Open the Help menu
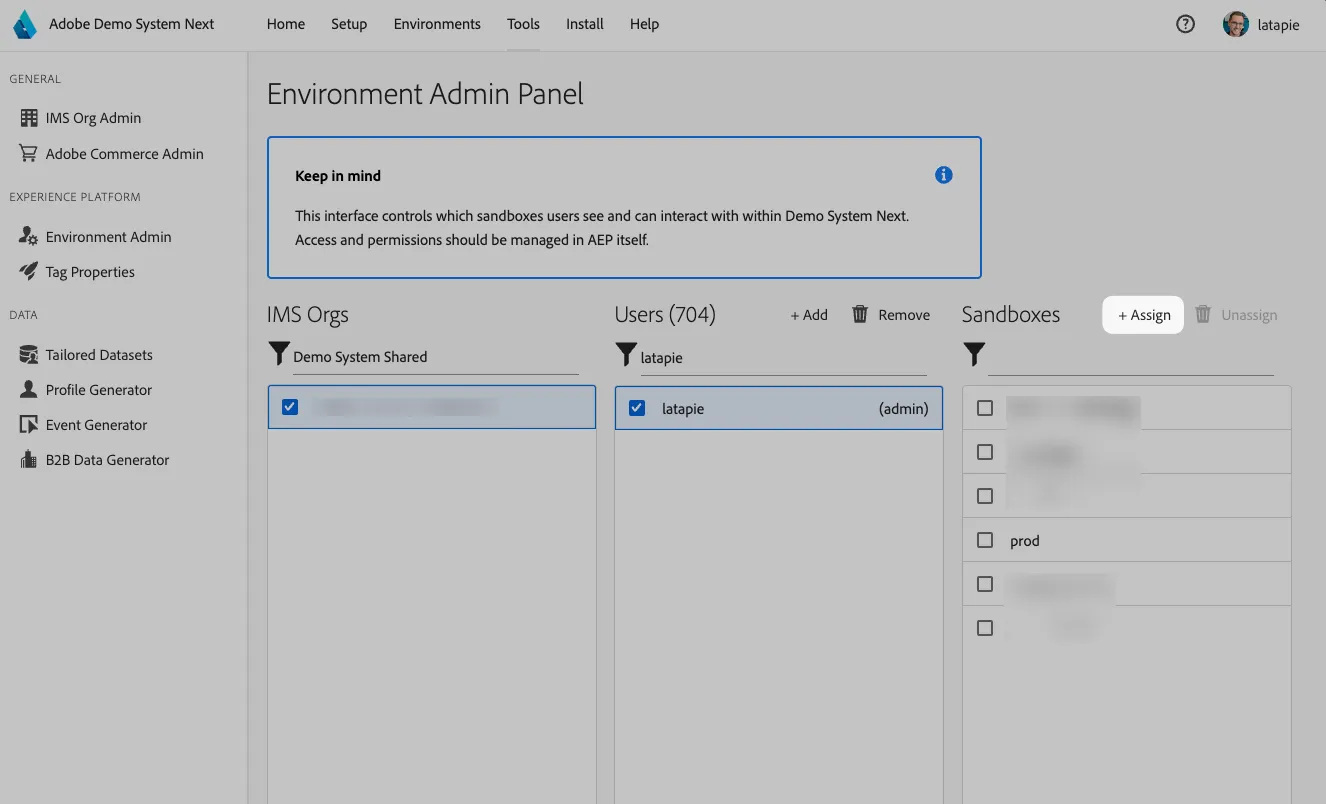The image size is (1326, 804). pyautogui.click(x=644, y=24)
